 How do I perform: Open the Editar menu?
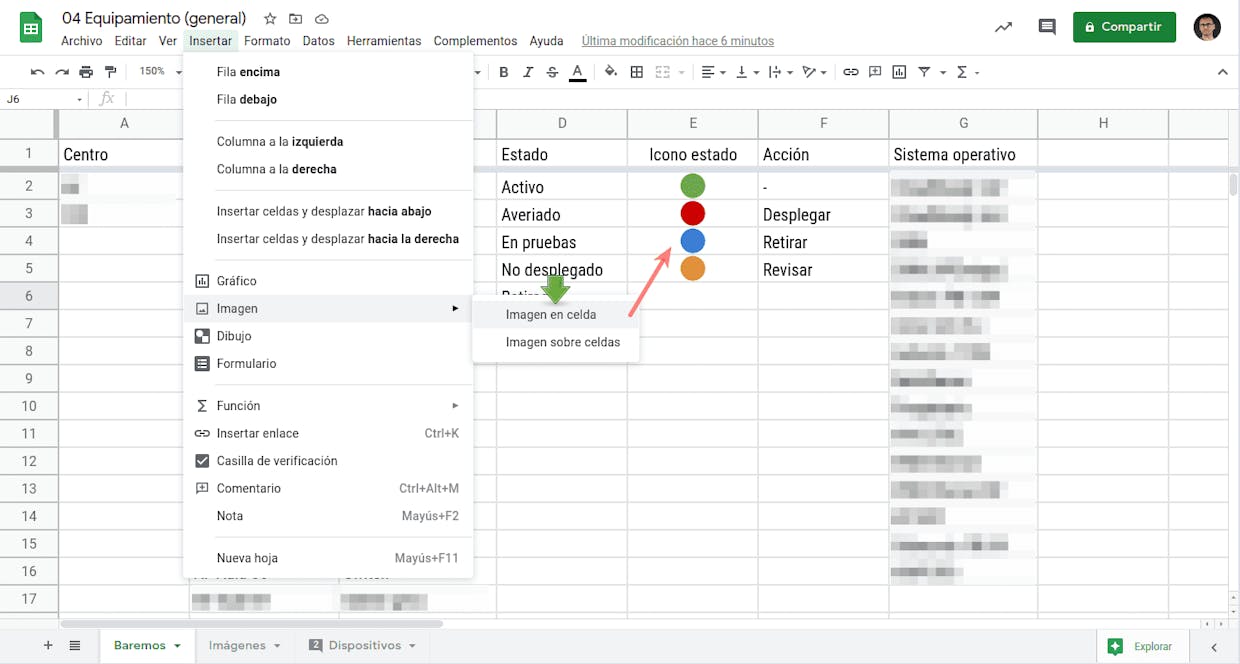click(131, 41)
